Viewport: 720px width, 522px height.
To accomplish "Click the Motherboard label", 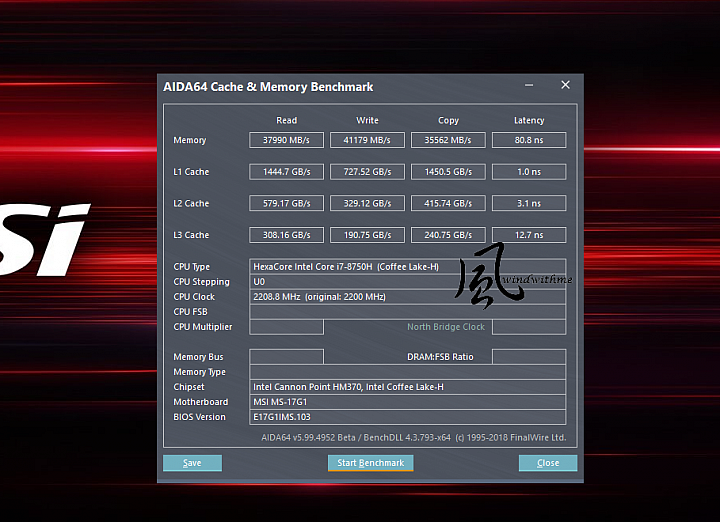I will pyautogui.click(x=201, y=402).
